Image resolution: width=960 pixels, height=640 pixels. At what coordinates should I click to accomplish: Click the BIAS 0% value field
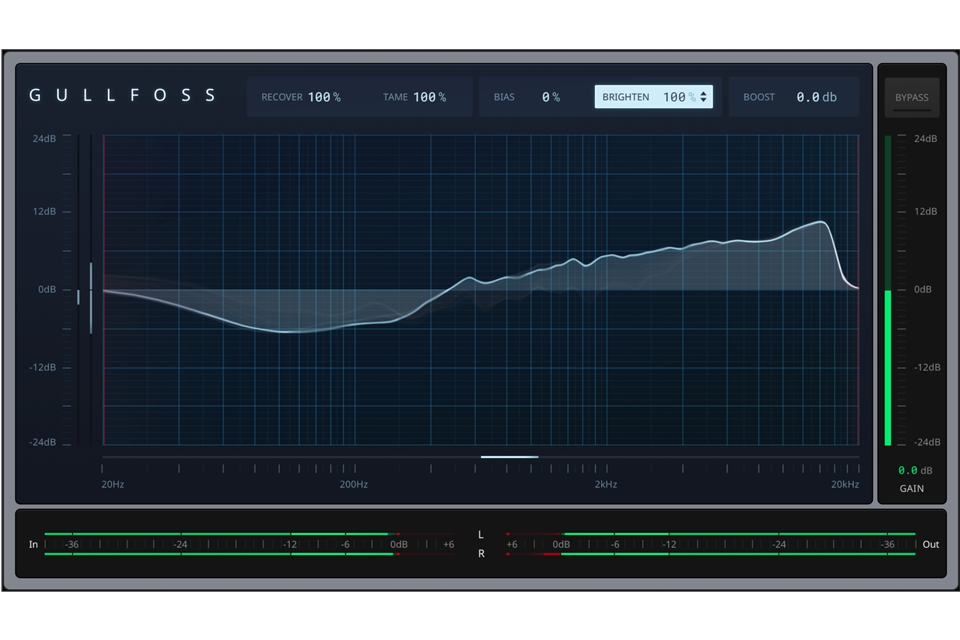point(550,97)
